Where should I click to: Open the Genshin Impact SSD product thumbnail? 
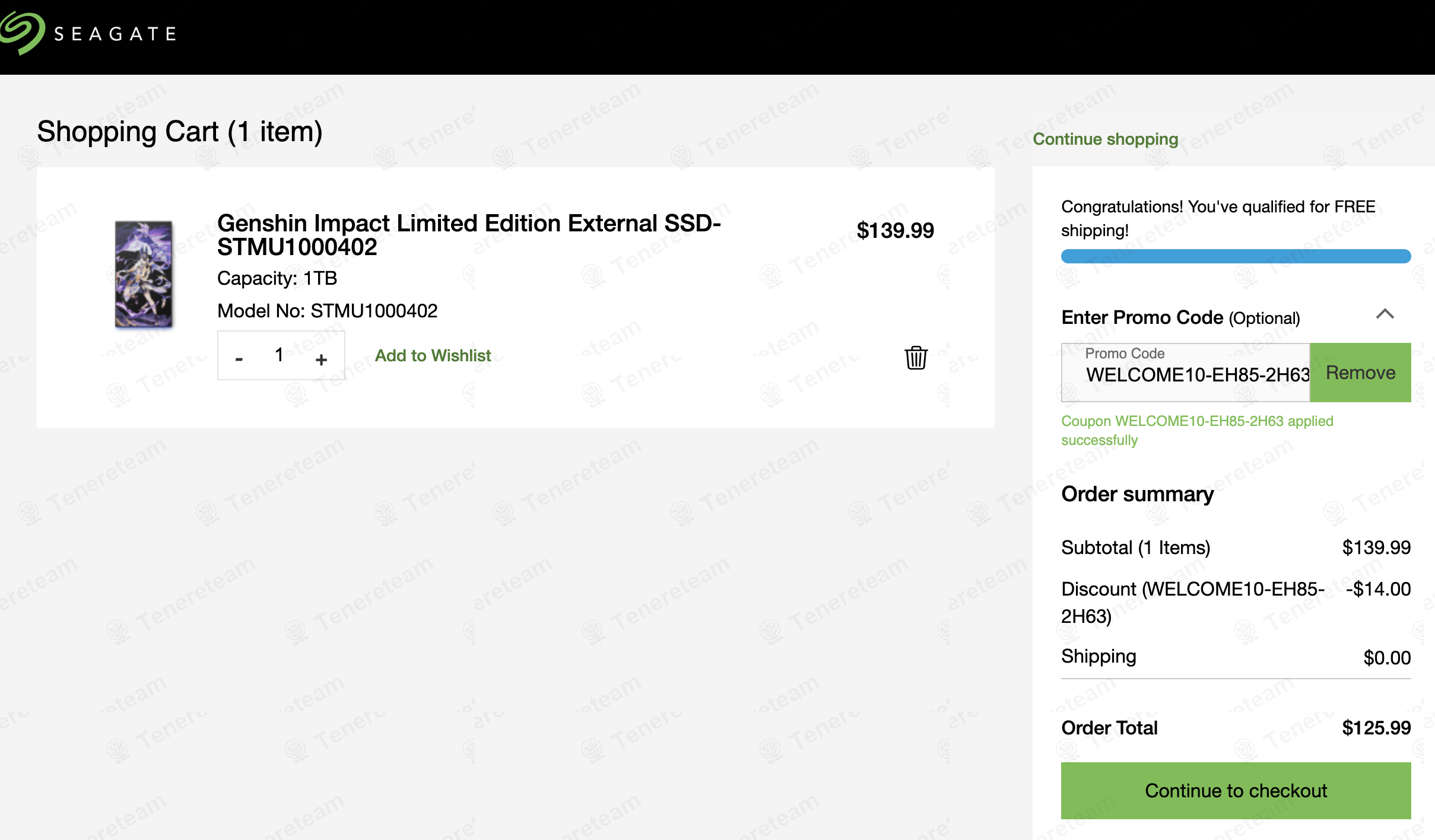point(144,273)
